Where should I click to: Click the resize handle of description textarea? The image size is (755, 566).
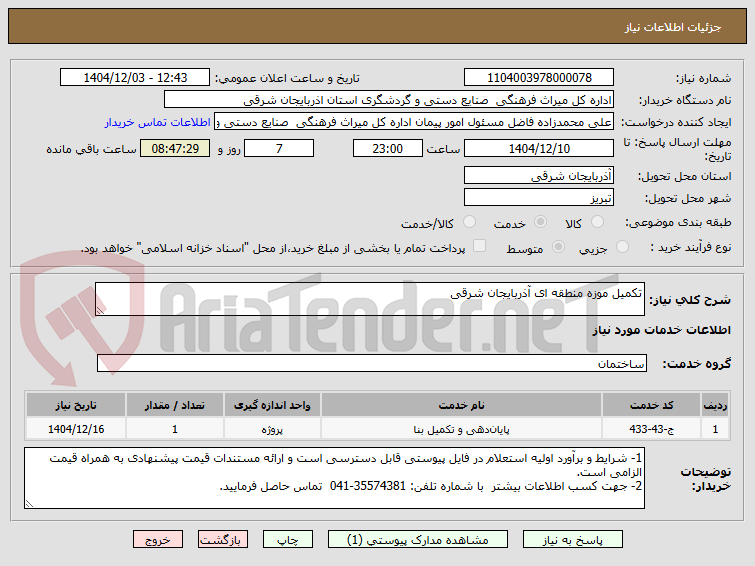[x=100, y=311]
